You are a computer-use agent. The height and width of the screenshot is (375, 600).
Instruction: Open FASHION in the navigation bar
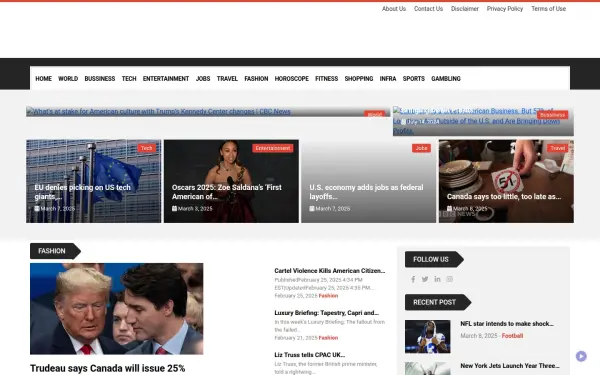pyautogui.click(x=256, y=78)
